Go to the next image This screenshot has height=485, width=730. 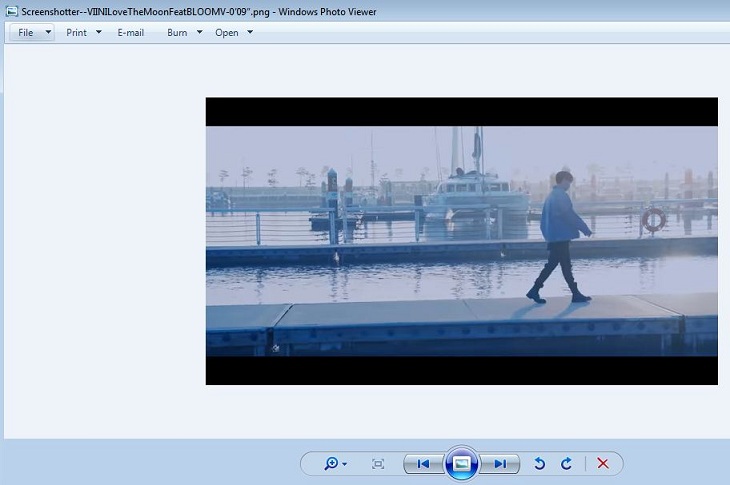click(500, 464)
